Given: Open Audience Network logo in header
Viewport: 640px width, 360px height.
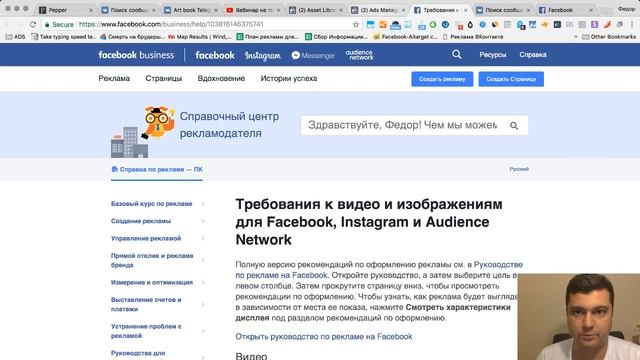Looking at the screenshot, I should coord(359,55).
